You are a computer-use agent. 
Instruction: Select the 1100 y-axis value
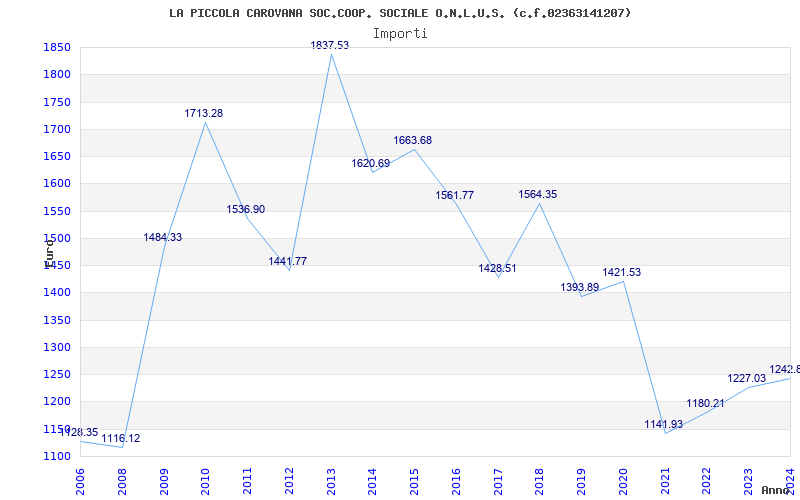coord(57,456)
